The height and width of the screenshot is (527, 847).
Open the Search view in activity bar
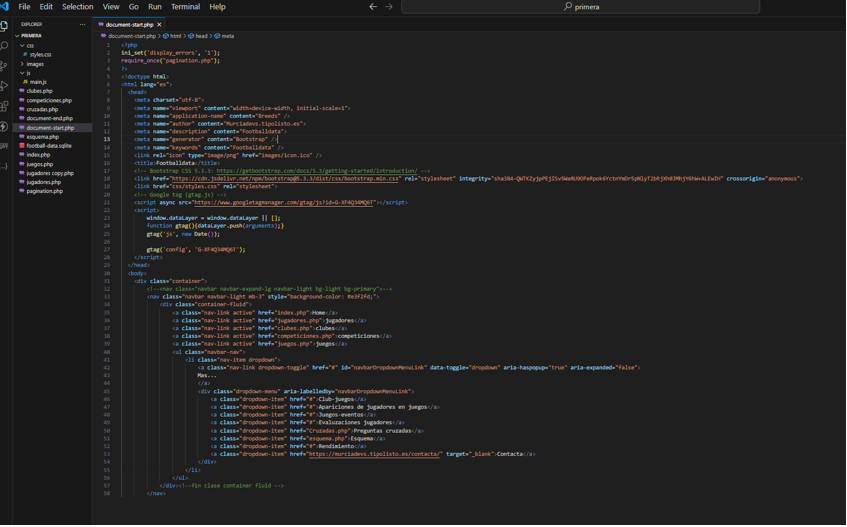coord(5,45)
